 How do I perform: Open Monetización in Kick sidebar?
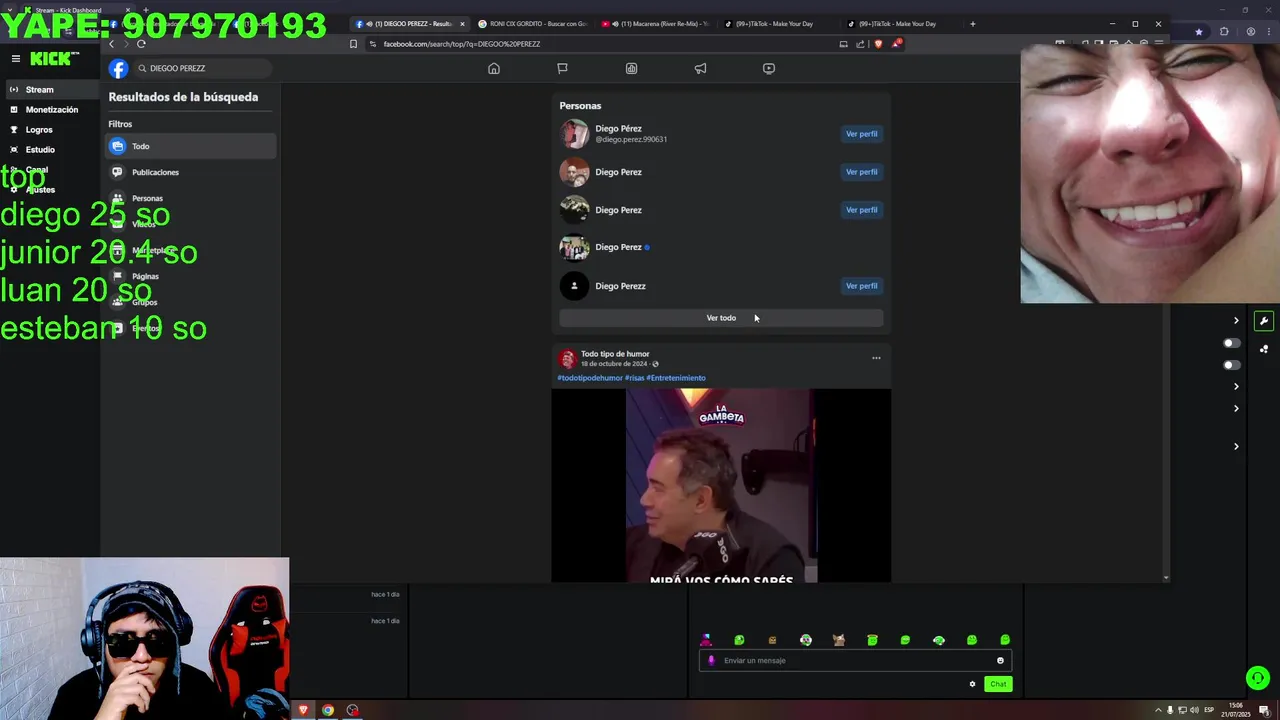tap(51, 110)
